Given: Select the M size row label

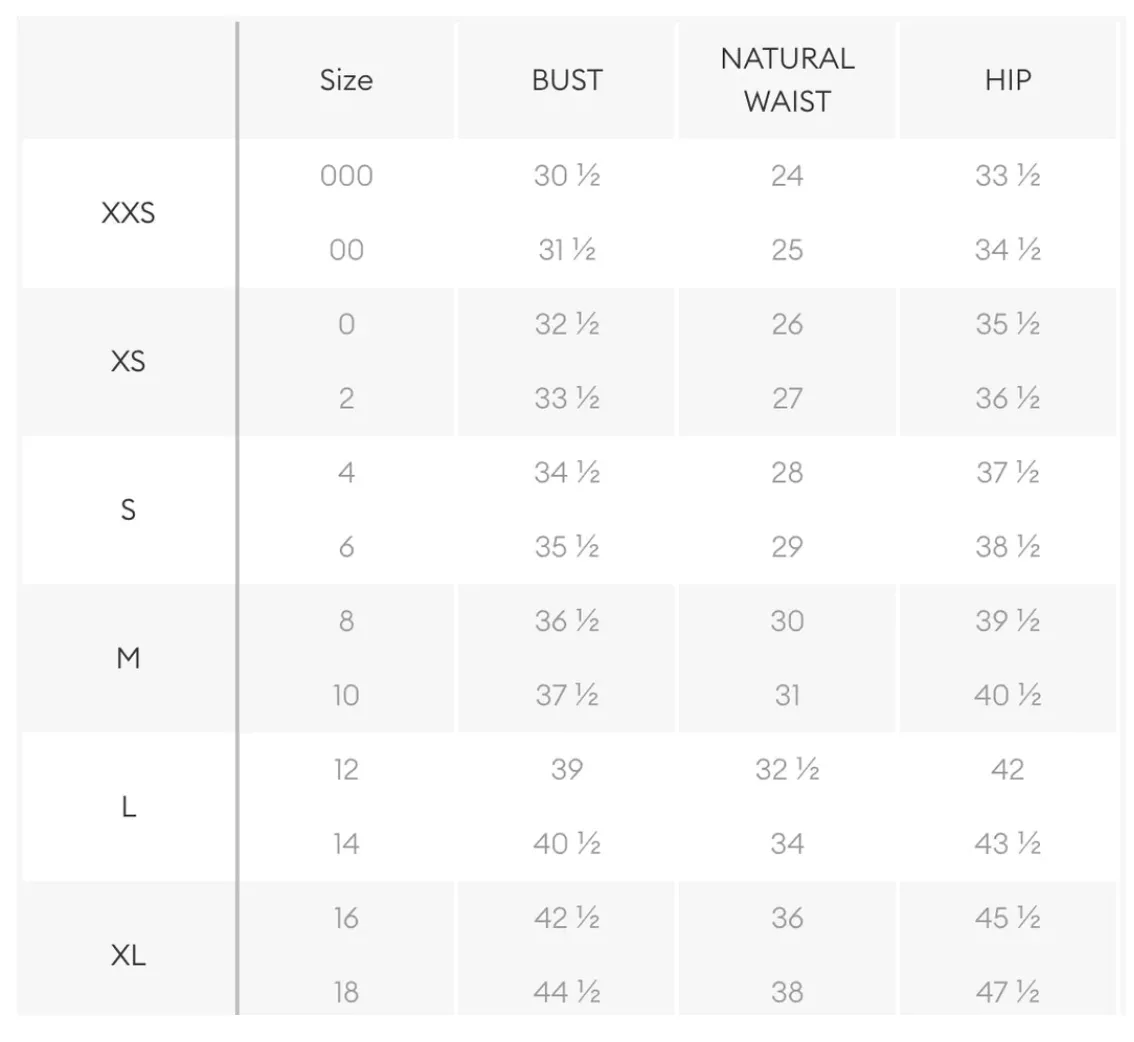Looking at the screenshot, I should pos(128,658).
